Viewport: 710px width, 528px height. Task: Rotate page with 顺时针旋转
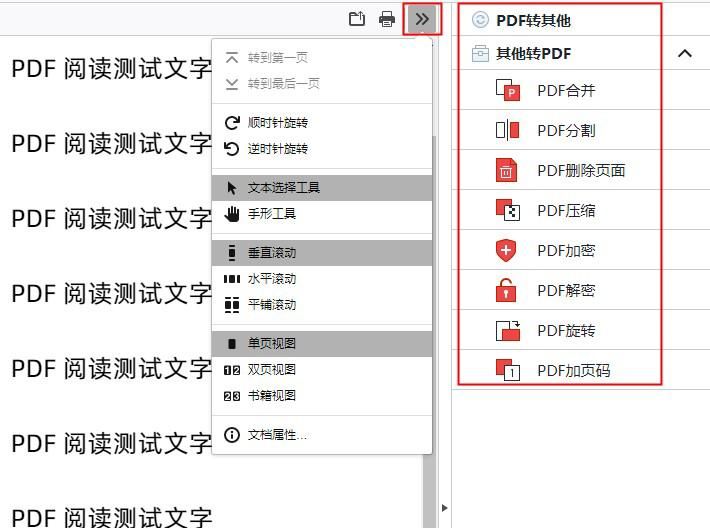point(322,123)
